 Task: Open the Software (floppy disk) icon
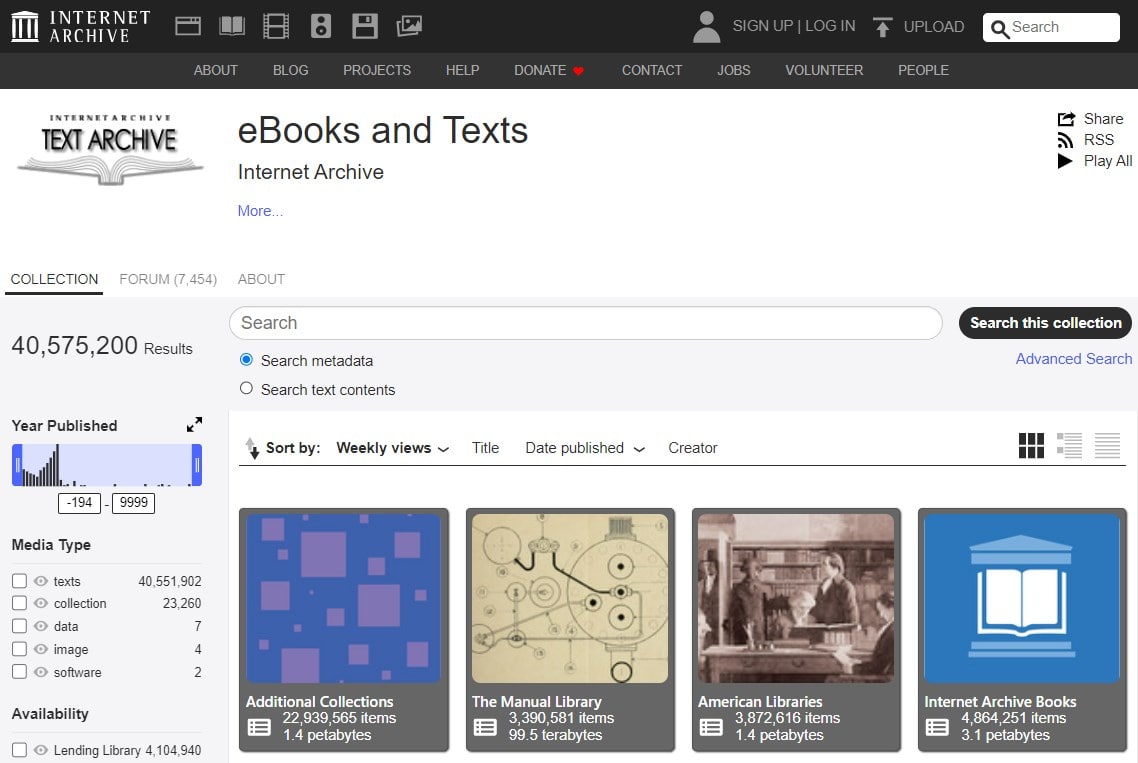tap(365, 26)
